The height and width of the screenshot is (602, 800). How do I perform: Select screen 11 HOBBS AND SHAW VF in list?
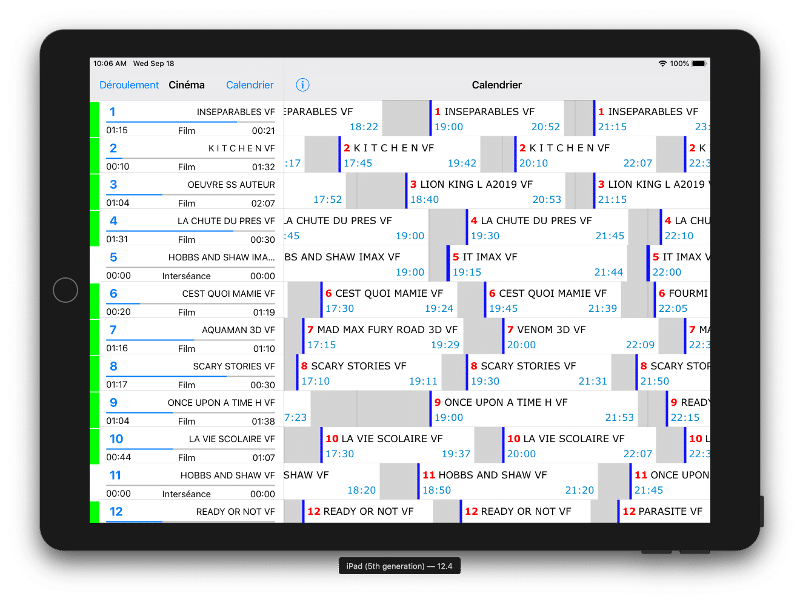click(187, 482)
